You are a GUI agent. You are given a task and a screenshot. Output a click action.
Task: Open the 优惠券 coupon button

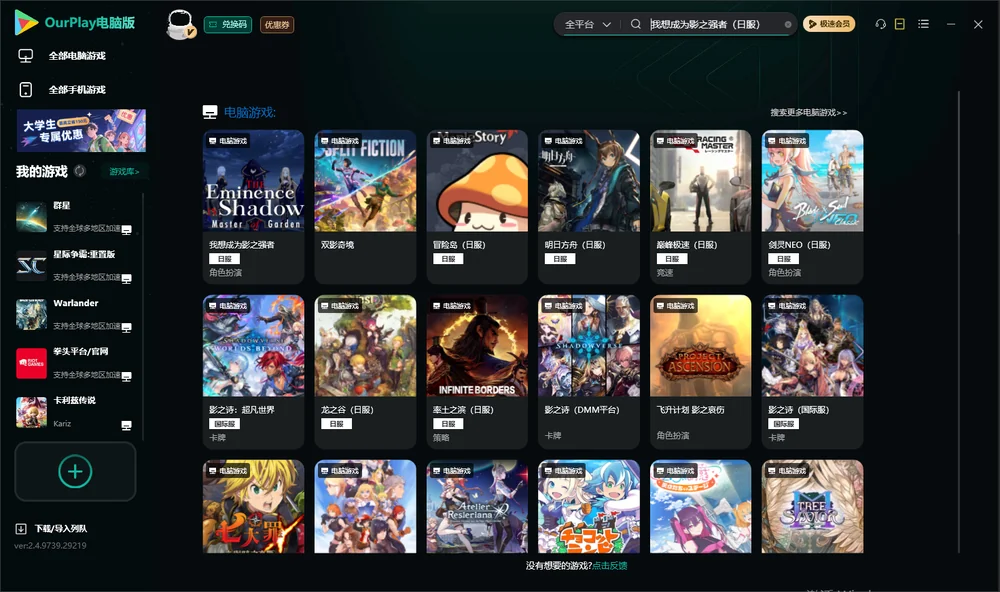click(277, 25)
